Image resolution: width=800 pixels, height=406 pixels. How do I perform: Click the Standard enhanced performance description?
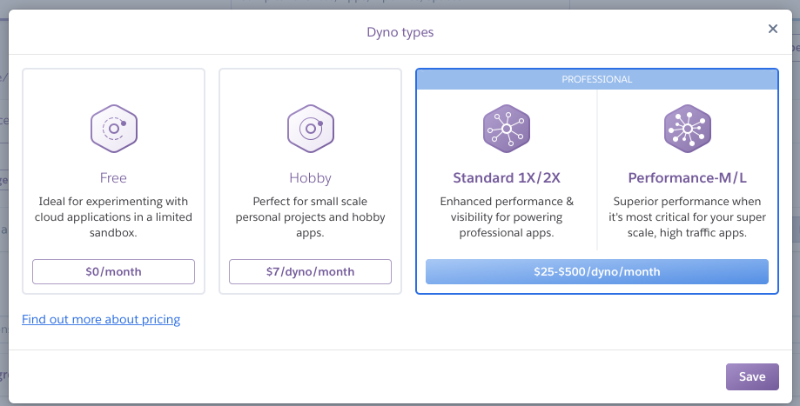tap(506, 217)
